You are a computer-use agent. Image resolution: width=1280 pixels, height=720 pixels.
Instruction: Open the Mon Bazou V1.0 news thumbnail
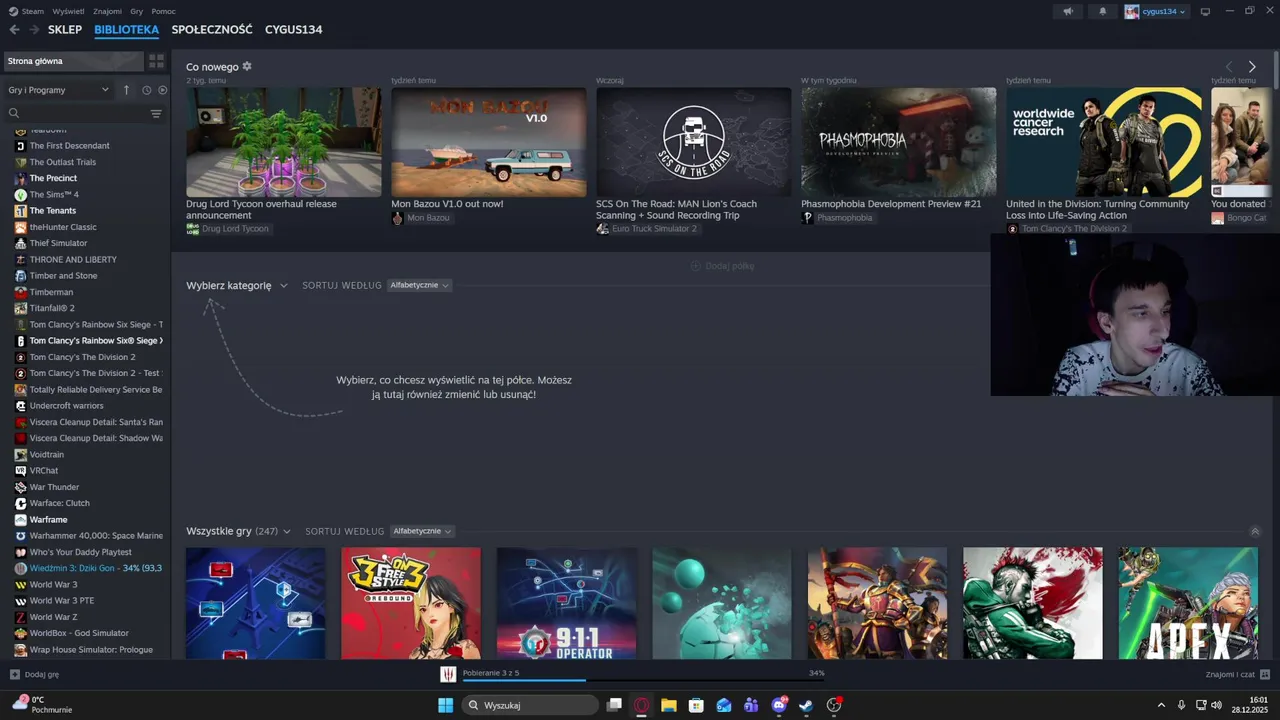click(x=488, y=142)
